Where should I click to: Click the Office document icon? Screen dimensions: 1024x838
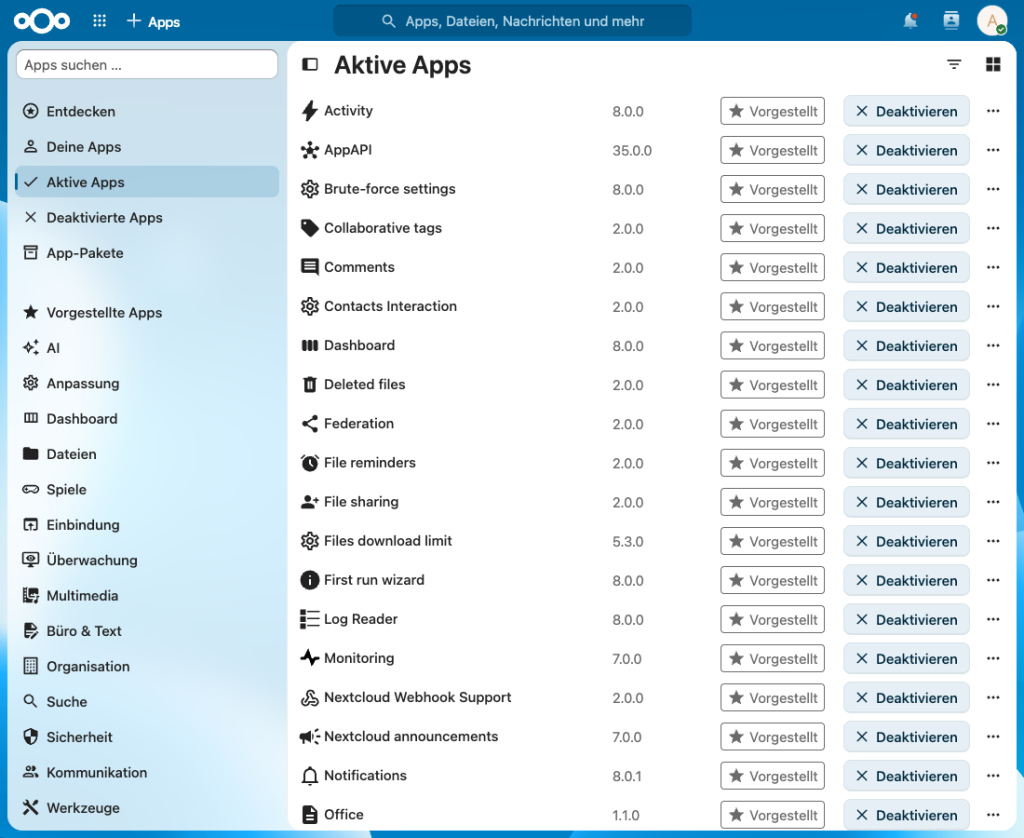pyautogui.click(x=310, y=814)
